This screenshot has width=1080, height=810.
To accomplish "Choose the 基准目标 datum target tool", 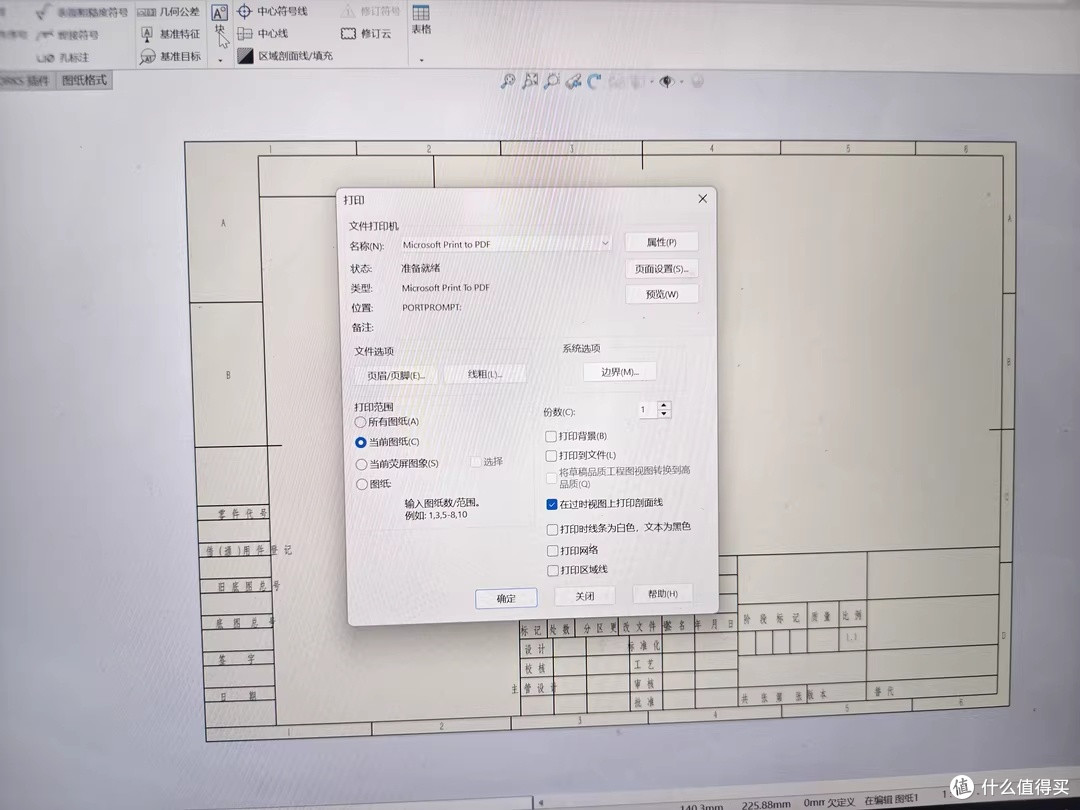I will pos(170,56).
